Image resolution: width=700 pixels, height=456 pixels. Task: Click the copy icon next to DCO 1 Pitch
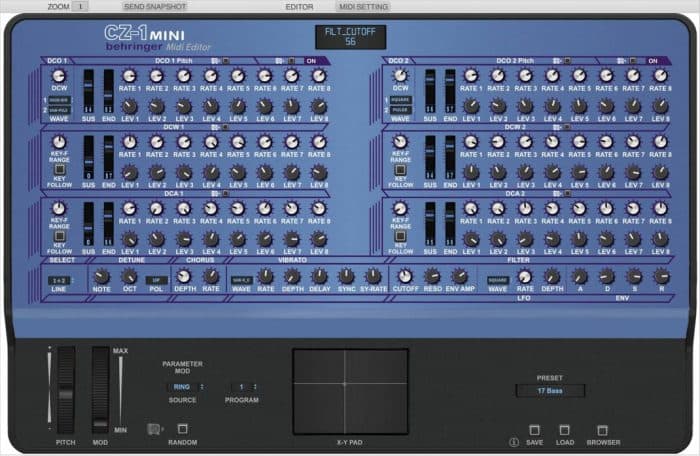coord(215,61)
